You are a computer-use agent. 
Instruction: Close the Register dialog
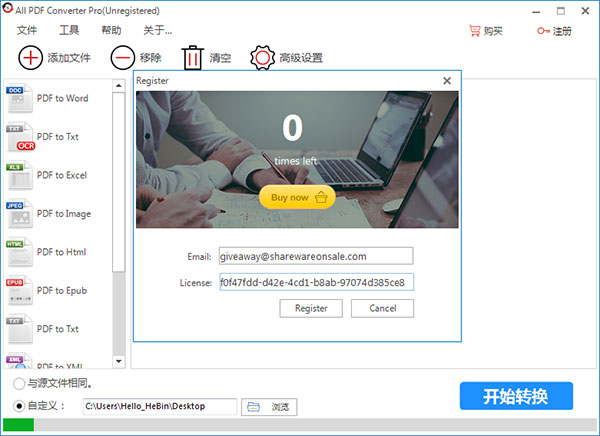point(447,81)
